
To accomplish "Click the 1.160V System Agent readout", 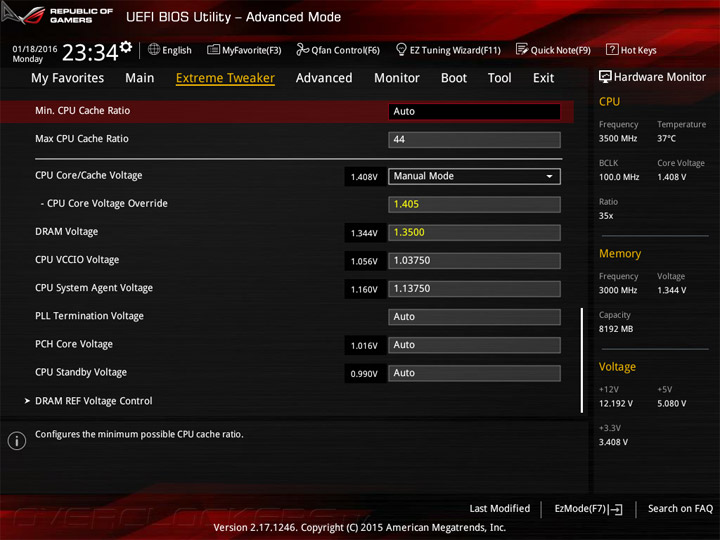I will (x=365, y=289).
